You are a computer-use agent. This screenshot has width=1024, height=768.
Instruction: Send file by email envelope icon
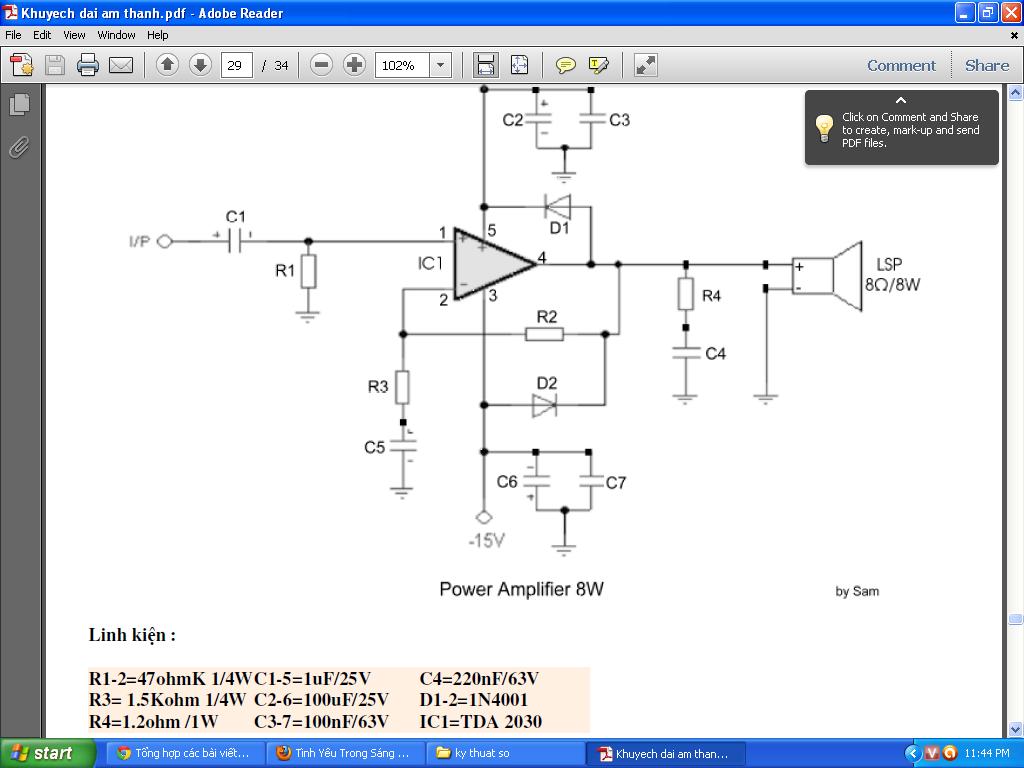coord(121,65)
